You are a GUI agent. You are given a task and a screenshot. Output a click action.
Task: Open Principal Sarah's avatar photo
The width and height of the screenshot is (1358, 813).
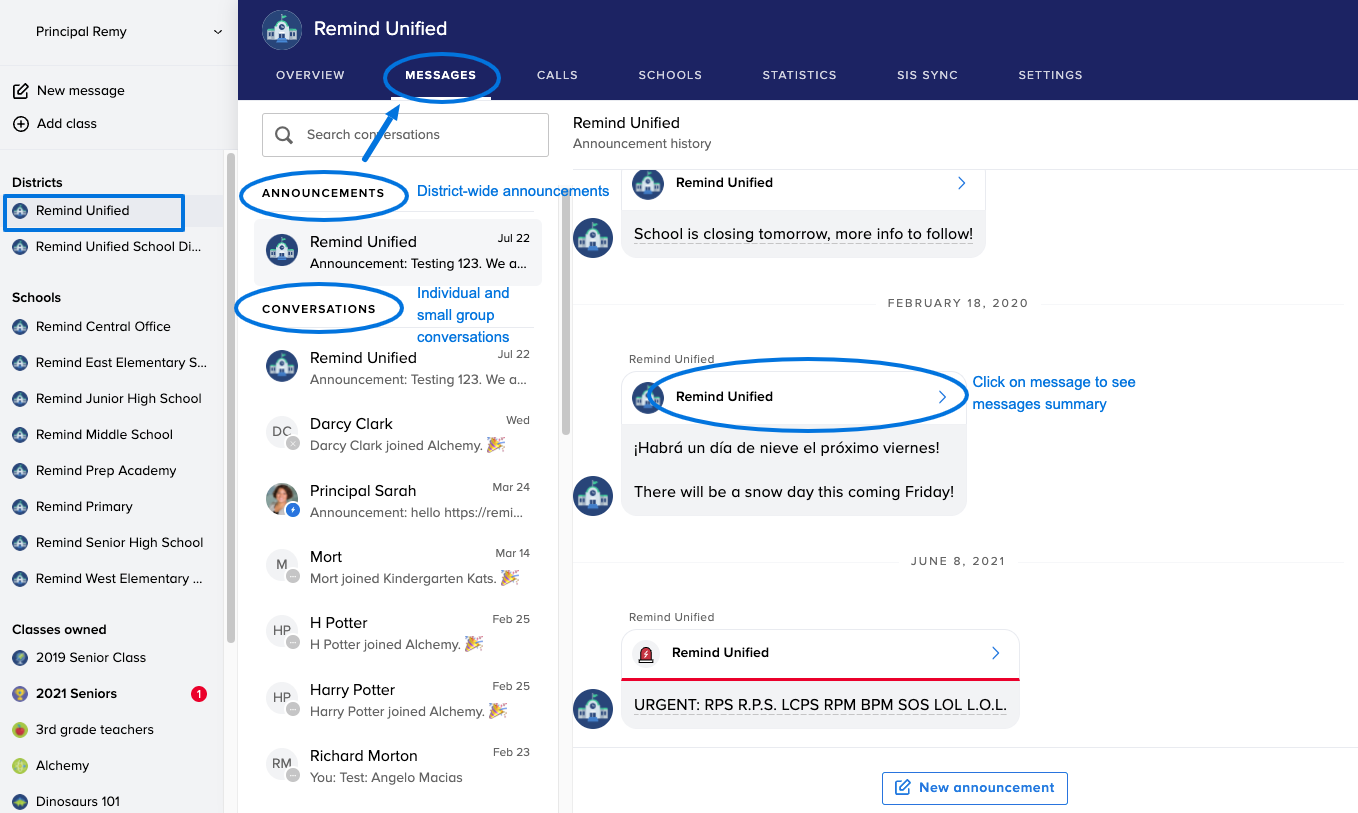[282, 499]
